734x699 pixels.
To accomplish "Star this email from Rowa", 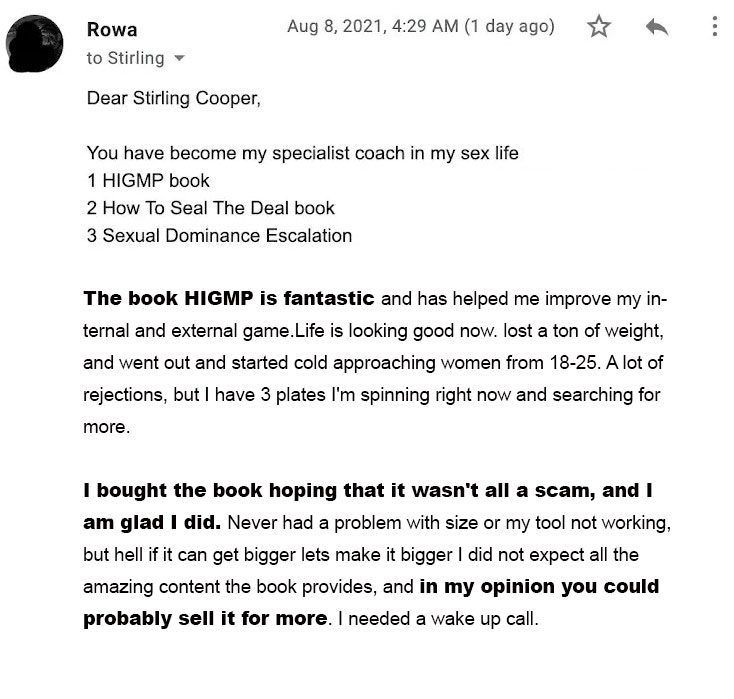I will tap(599, 27).
